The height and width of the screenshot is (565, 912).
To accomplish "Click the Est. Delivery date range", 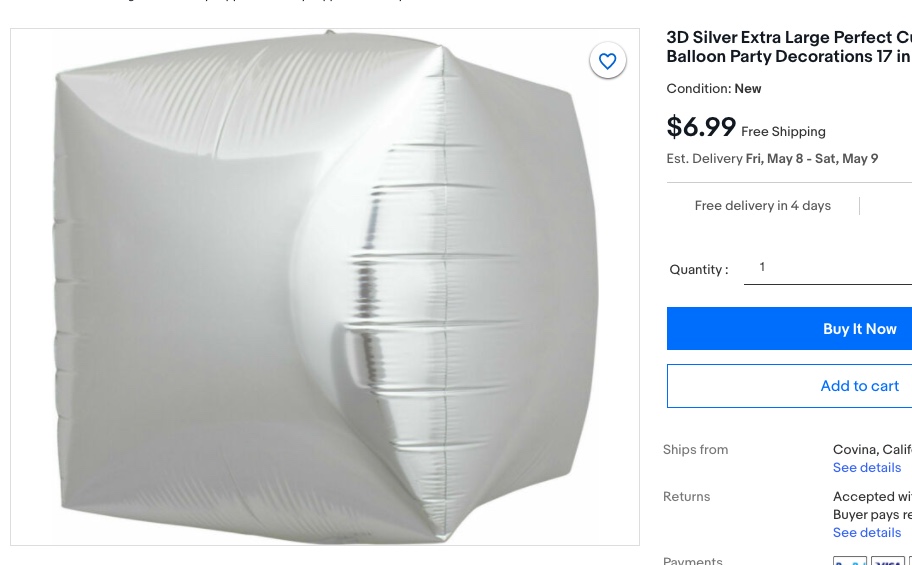I will pos(811,159).
